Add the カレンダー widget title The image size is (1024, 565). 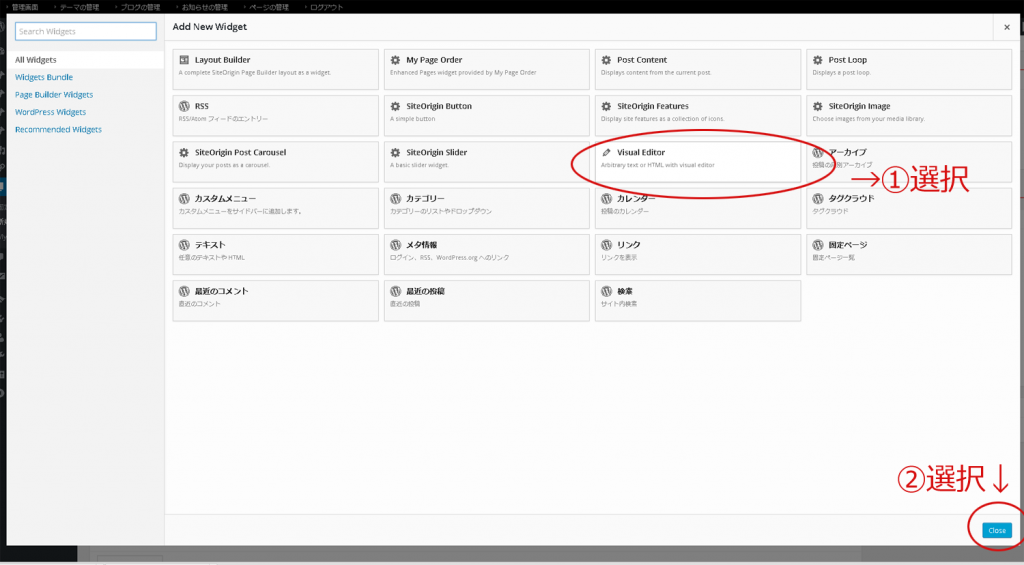(x=636, y=199)
